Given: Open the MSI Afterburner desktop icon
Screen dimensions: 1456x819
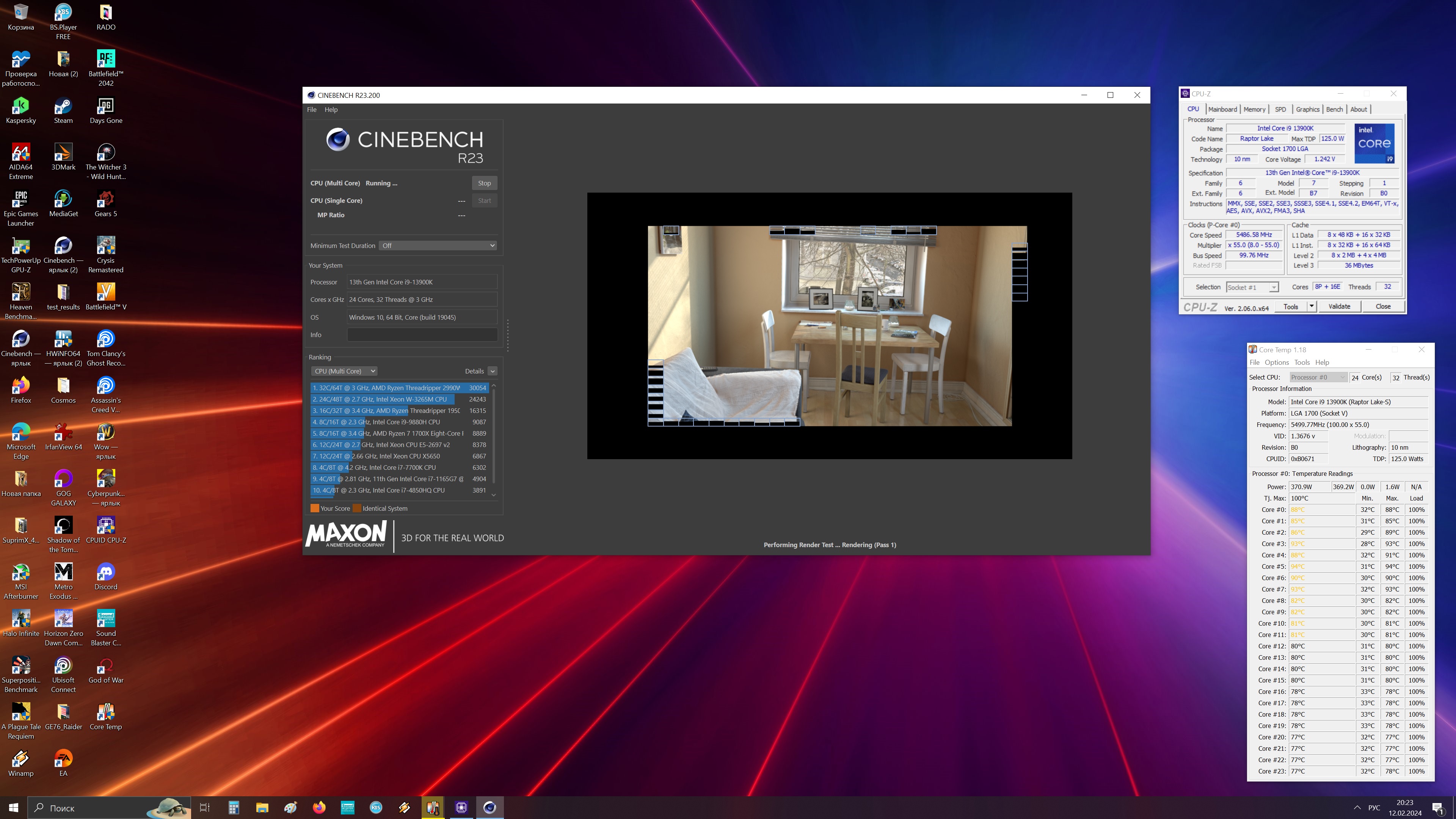Looking at the screenshot, I should tap(21, 573).
